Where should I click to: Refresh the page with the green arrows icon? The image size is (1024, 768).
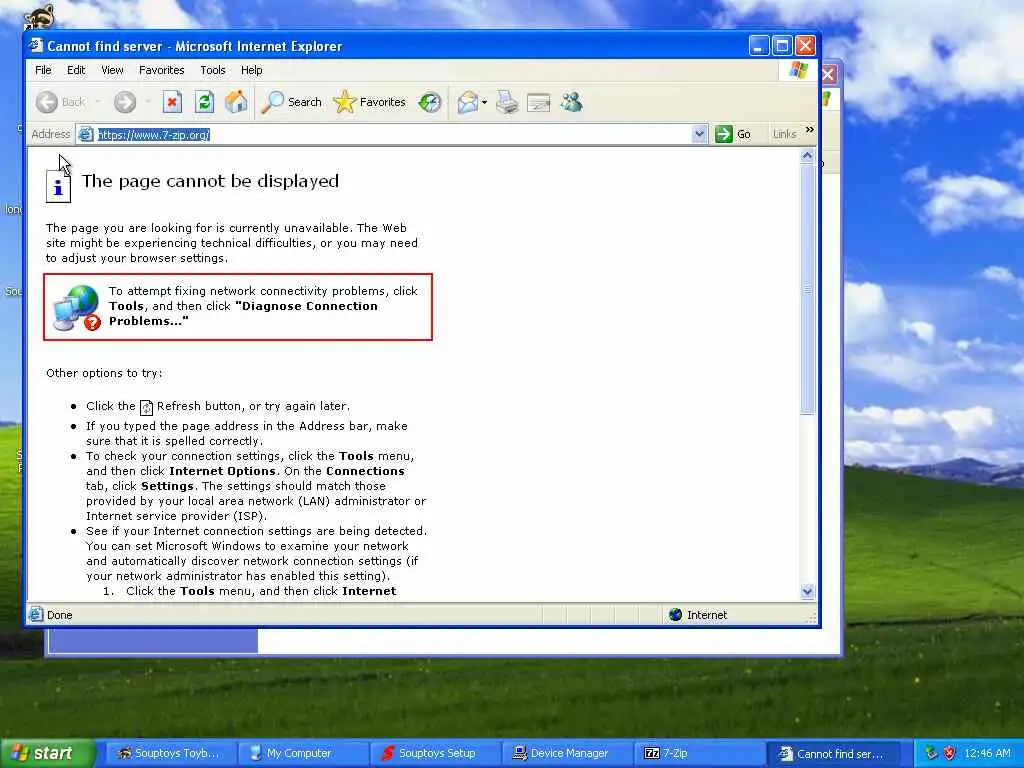[204, 102]
